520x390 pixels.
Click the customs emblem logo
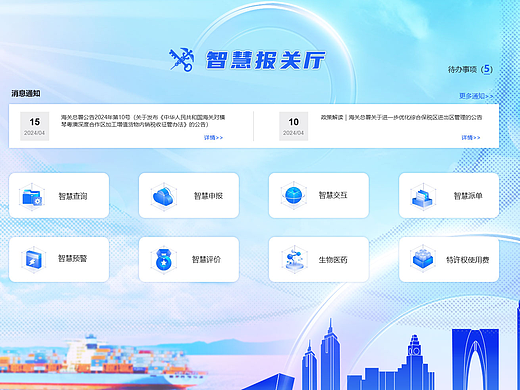[182, 59]
